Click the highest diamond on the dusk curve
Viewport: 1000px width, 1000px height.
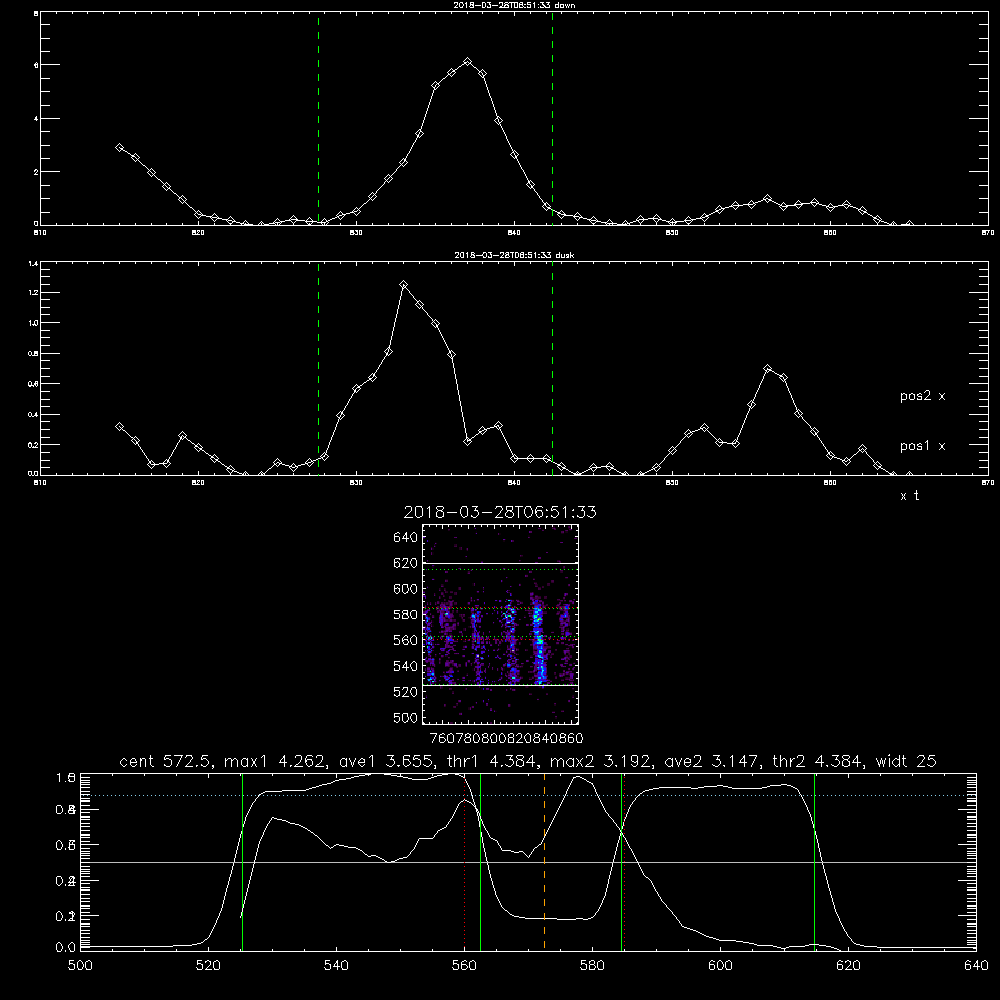tap(403, 285)
